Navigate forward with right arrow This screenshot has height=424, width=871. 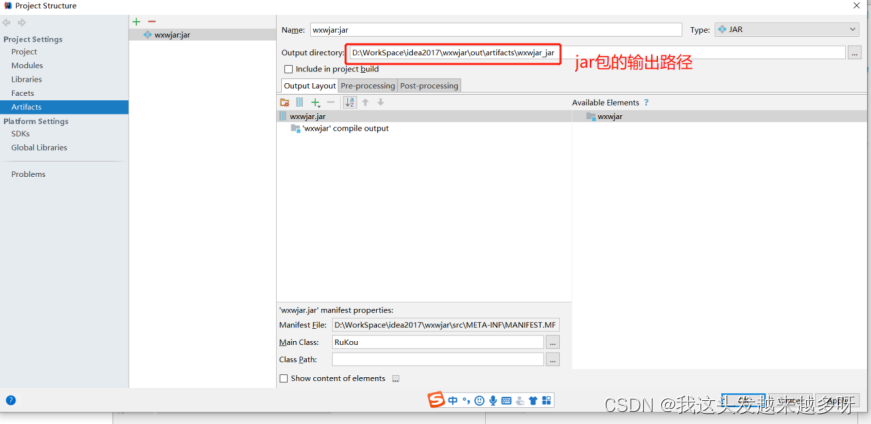coord(22,23)
